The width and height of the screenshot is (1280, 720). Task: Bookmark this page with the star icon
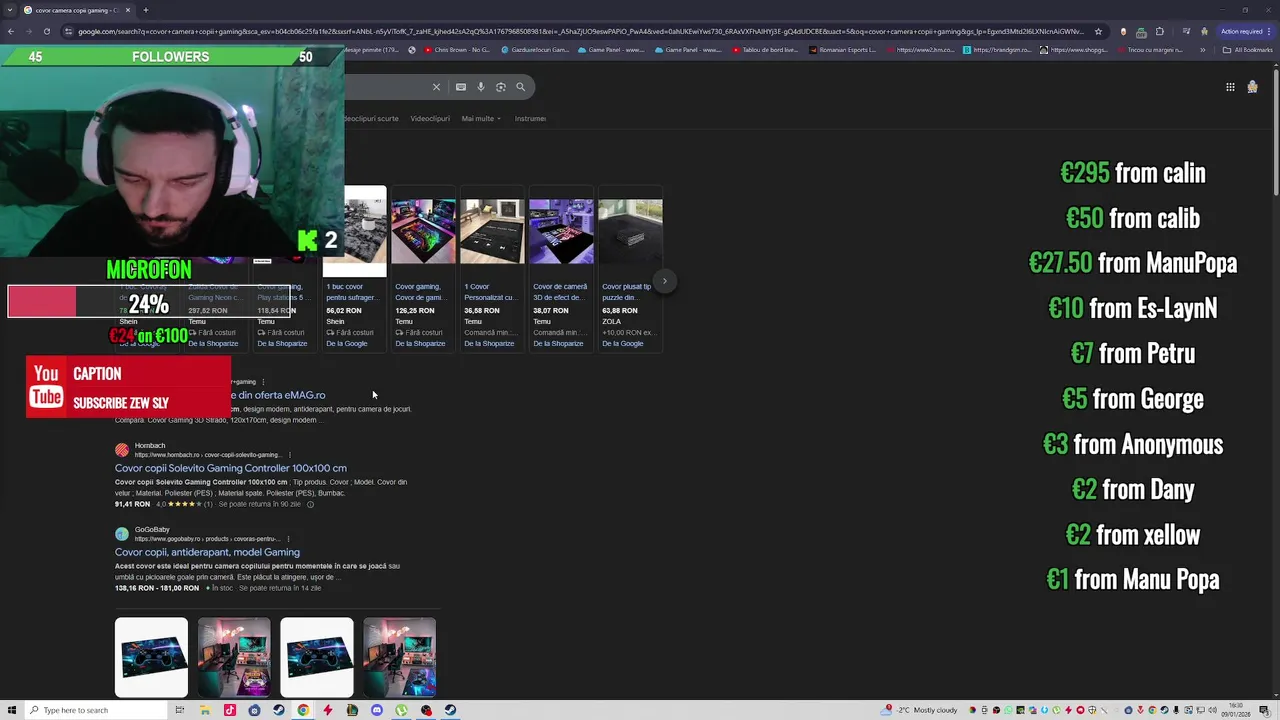click(x=1098, y=31)
